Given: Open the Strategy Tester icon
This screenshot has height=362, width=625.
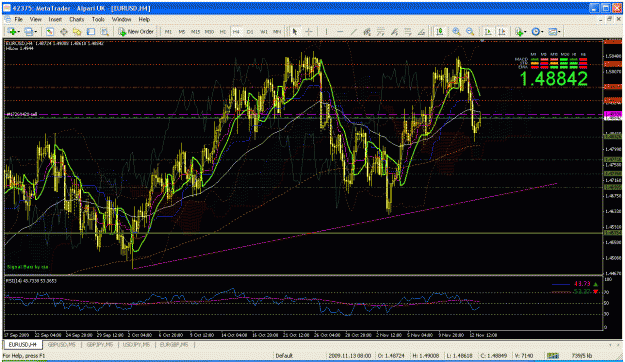Looking at the screenshot, I should tap(104, 31).
